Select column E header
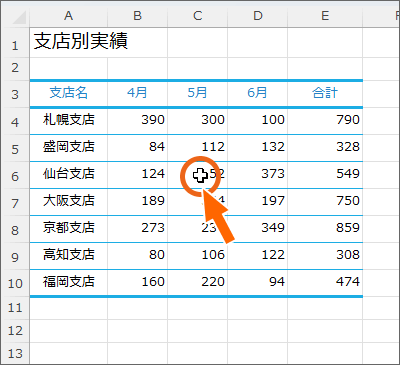The height and width of the screenshot is (365, 400). click(325, 16)
